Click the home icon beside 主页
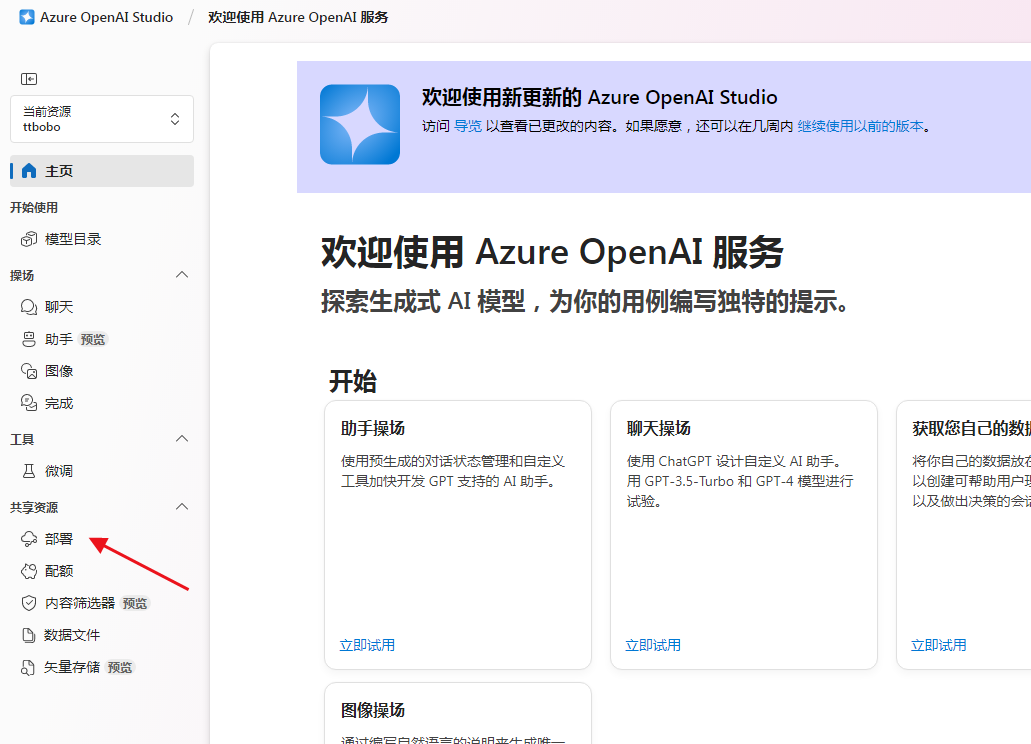The image size is (1031, 744). 29,171
